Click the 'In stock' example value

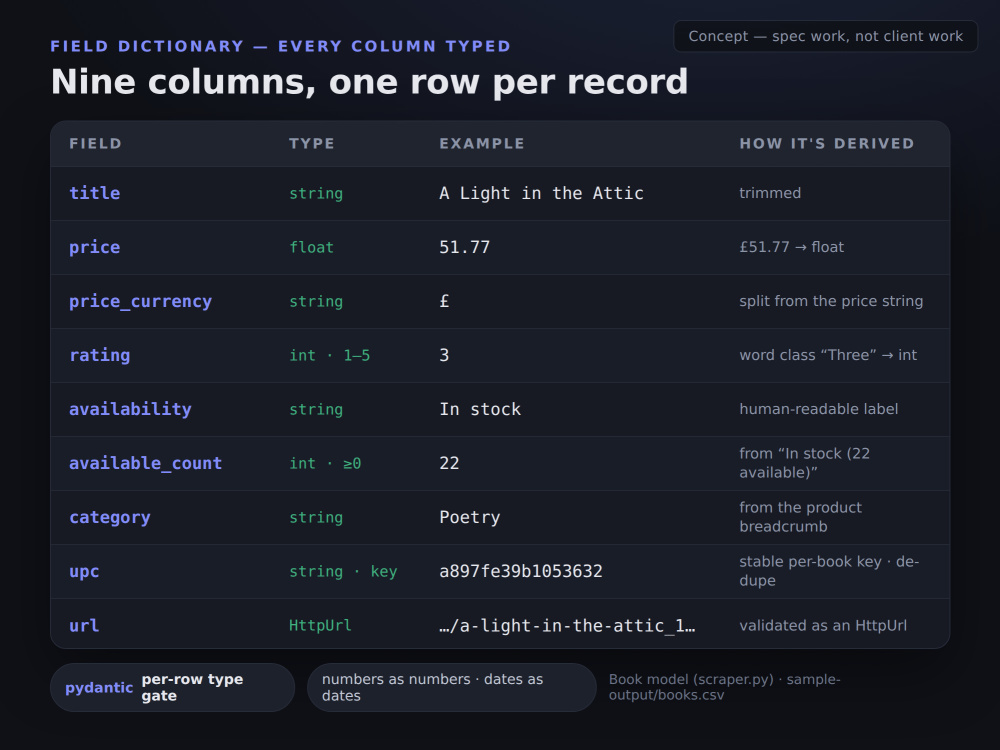[x=480, y=409]
